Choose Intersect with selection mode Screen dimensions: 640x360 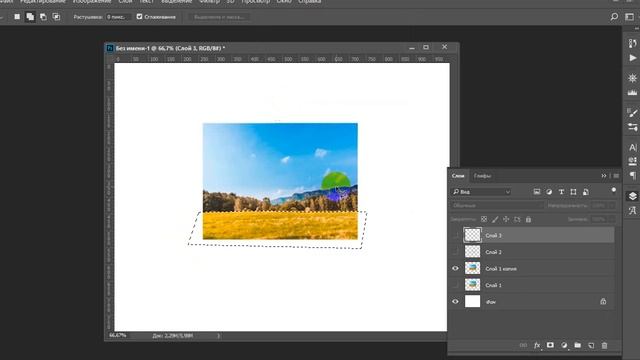click(56, 17)
